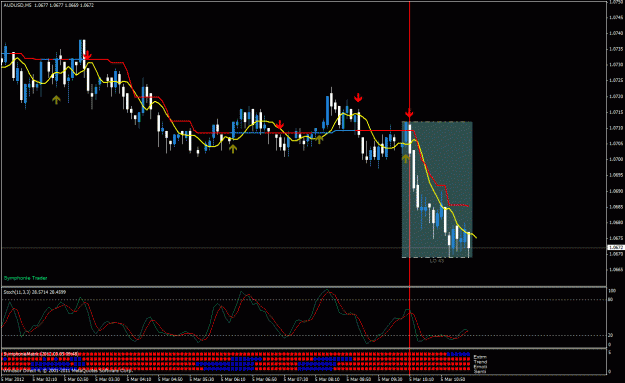Select the olive up arrow near 07:30
The height and width of the screenshot is (383, 625).
pos(319,139)
